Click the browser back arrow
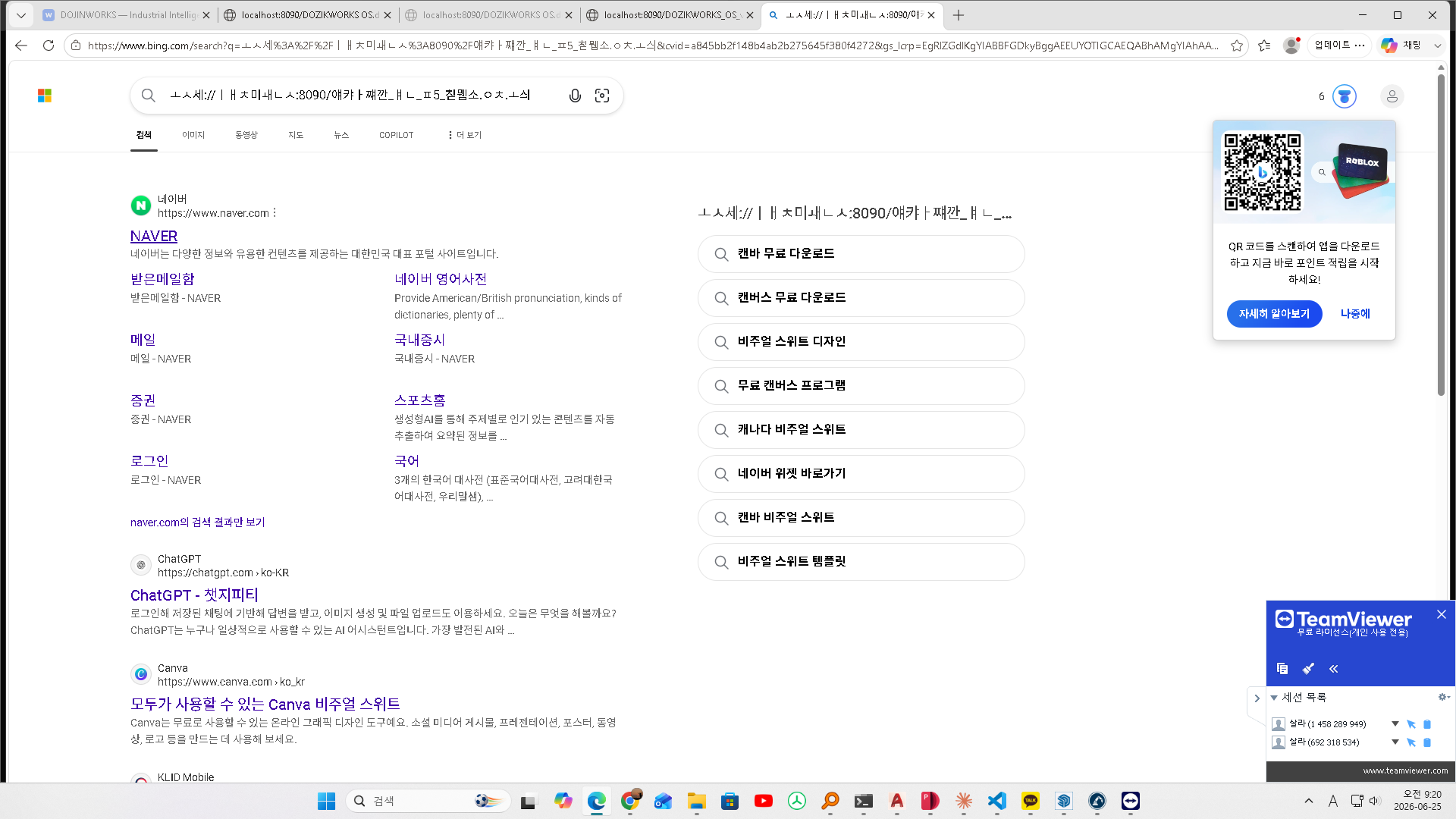Image resolution: width=1456 pixels, height=819 pixels. 21,45
